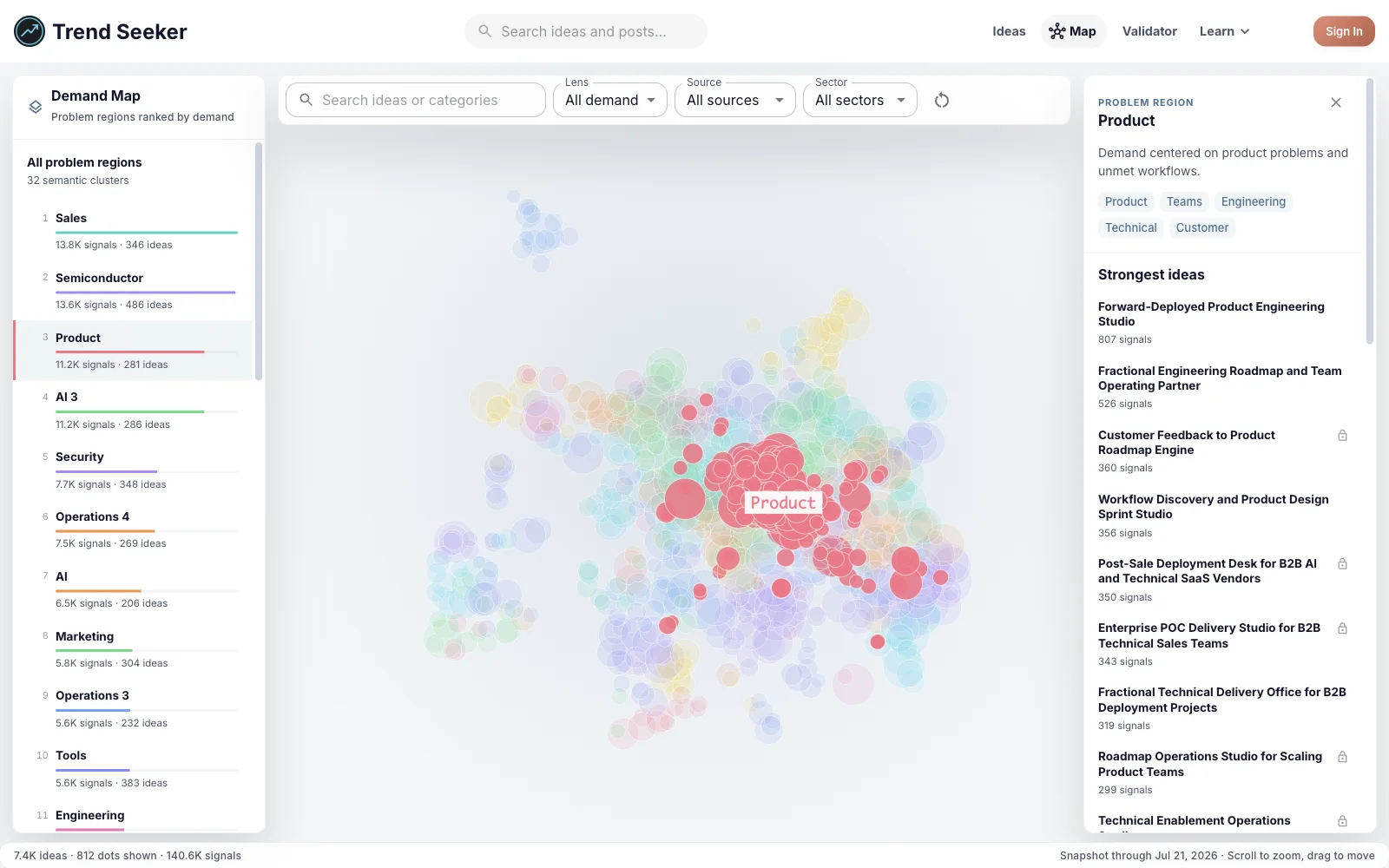Click the Product label on the map
Screen dimensions: 1389x868
click(783, 503)
